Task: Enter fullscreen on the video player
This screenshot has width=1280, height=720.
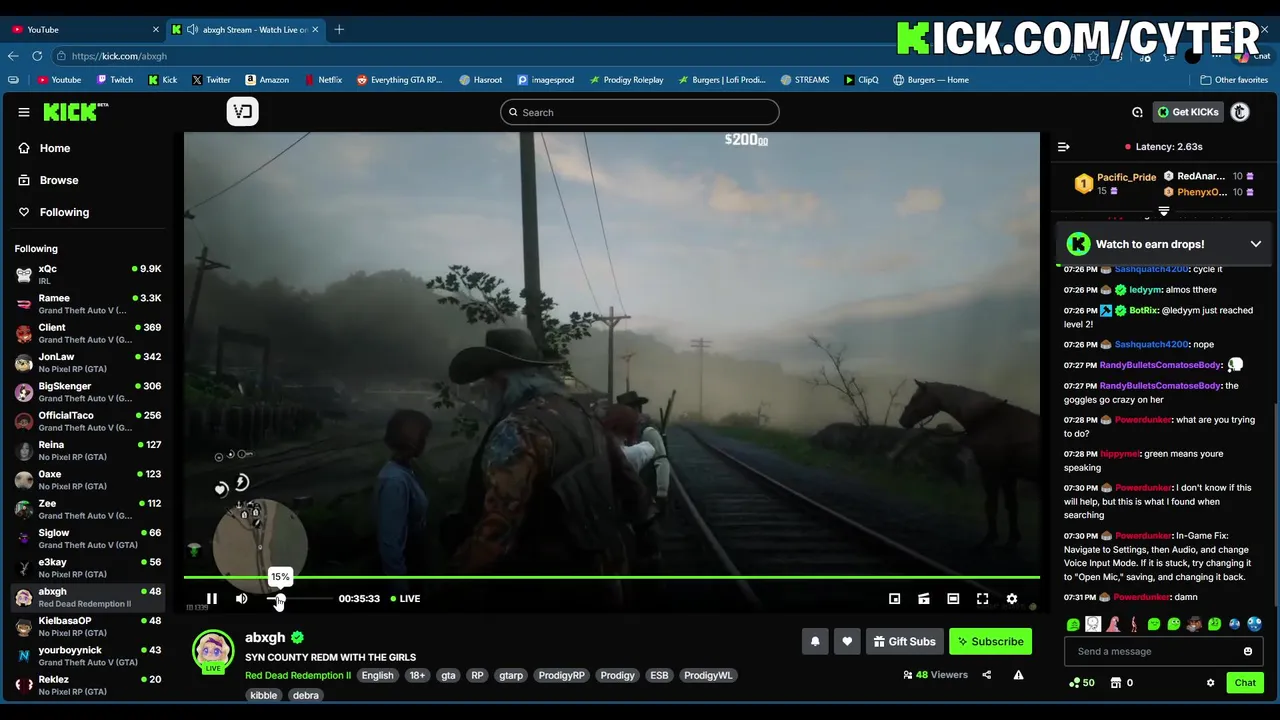Action: pyautogui.click(x=983, y=598)
